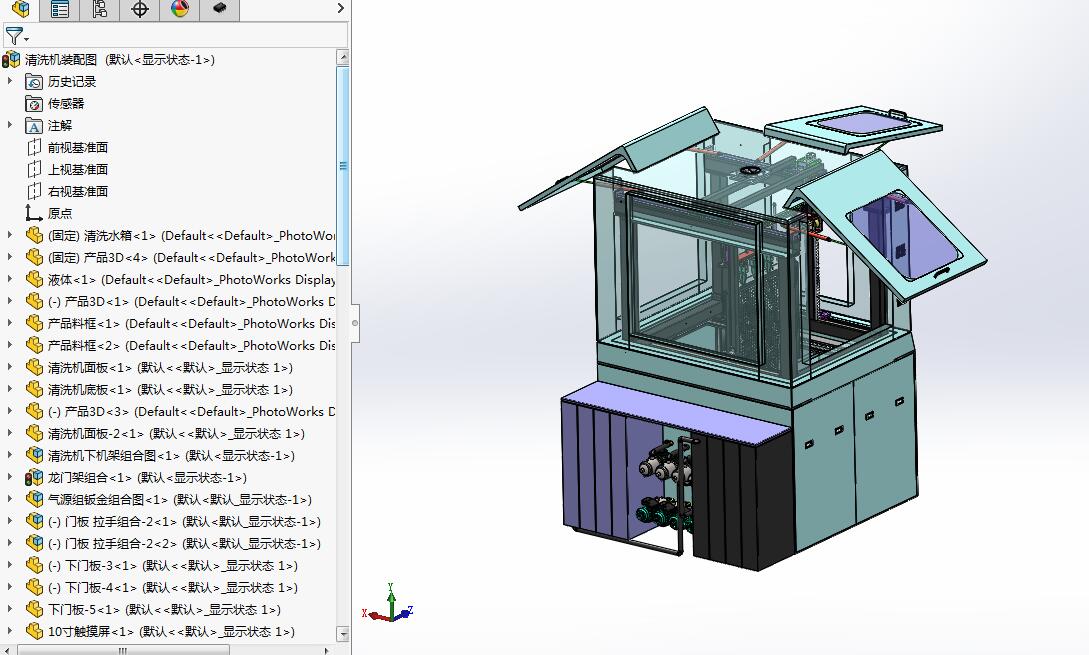
Task: Select the 前视基准面 label
Action: (x=78, y=148)
